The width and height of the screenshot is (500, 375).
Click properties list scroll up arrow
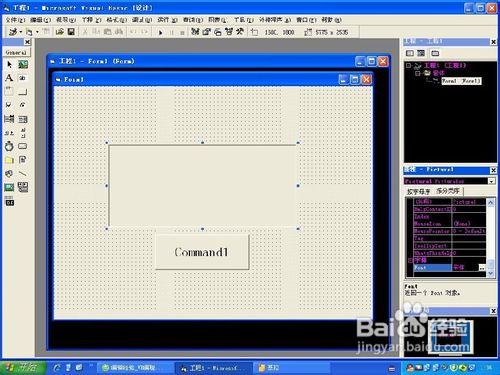point(491,202)
